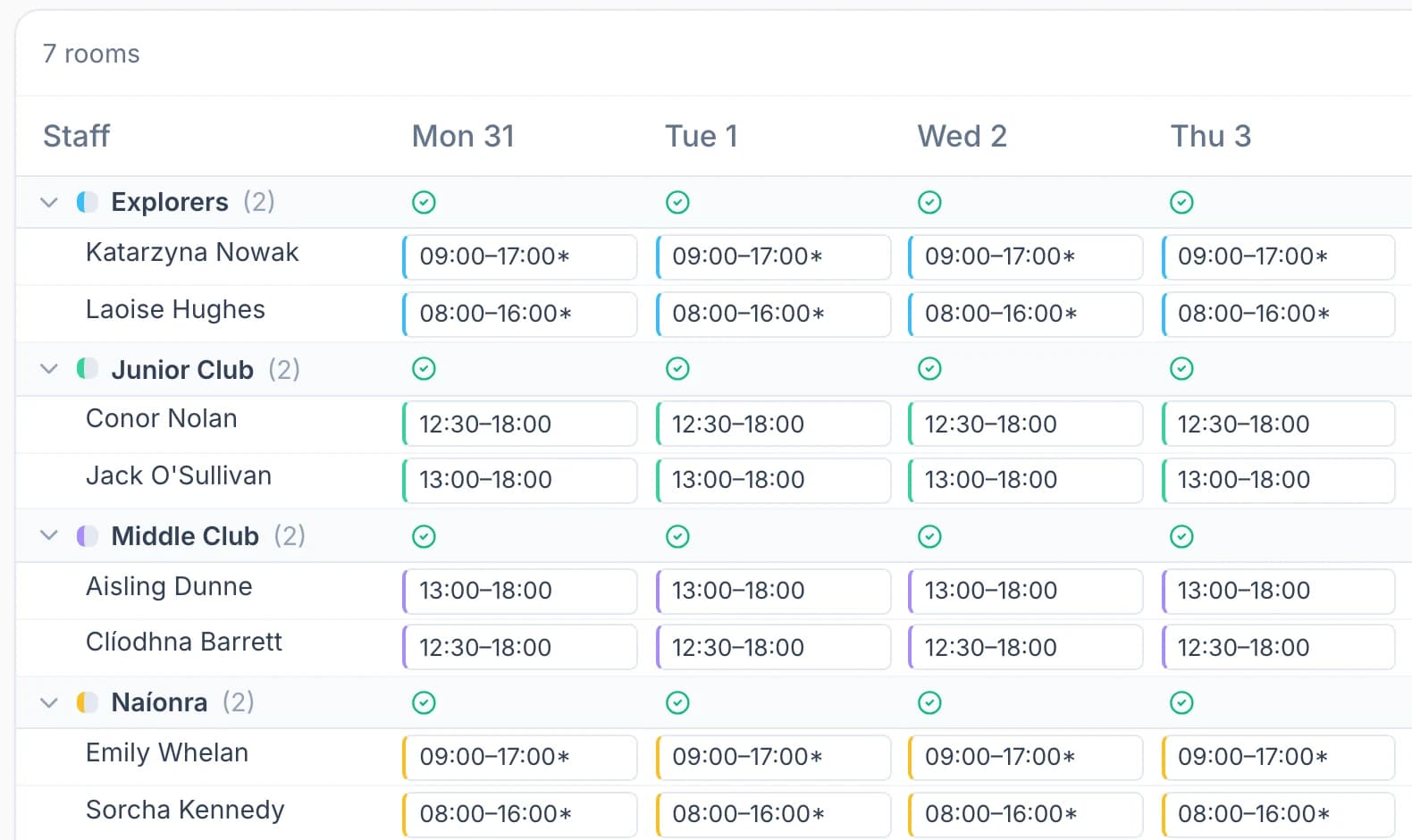Viewport: 1412px width, 840px height.
Task: Click Explorers coverage check icon for Wed 2
Action: click(x=929, y=203)
